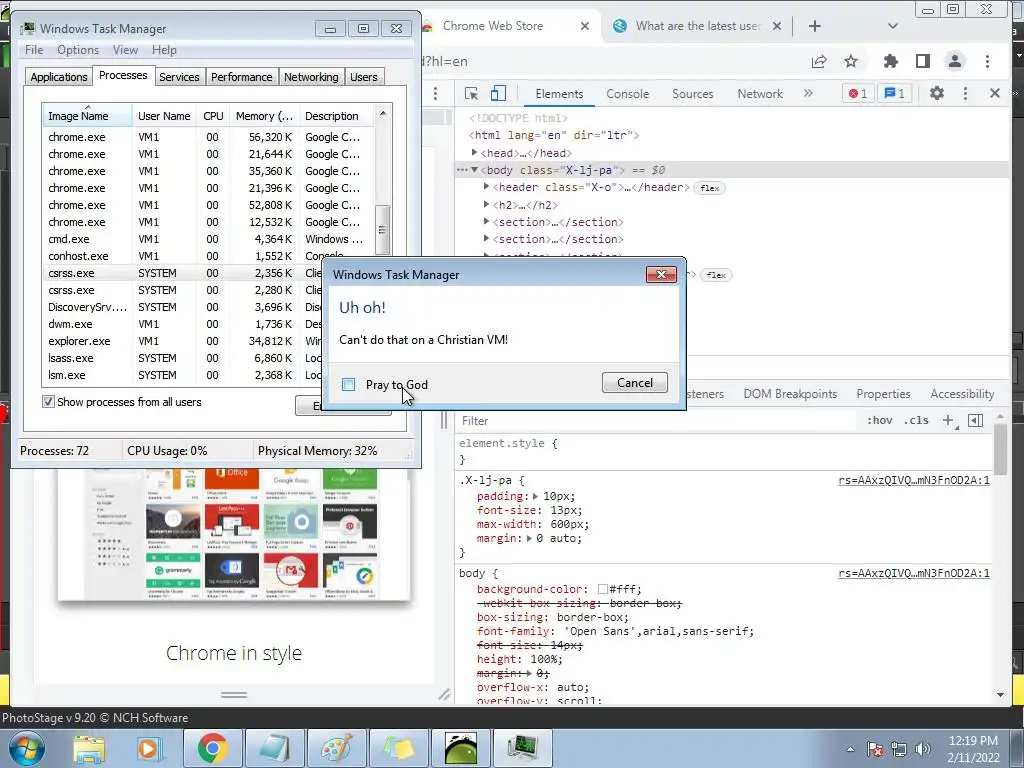
Task: Switch to the Performance tab
Action: (x=241, y=77)
